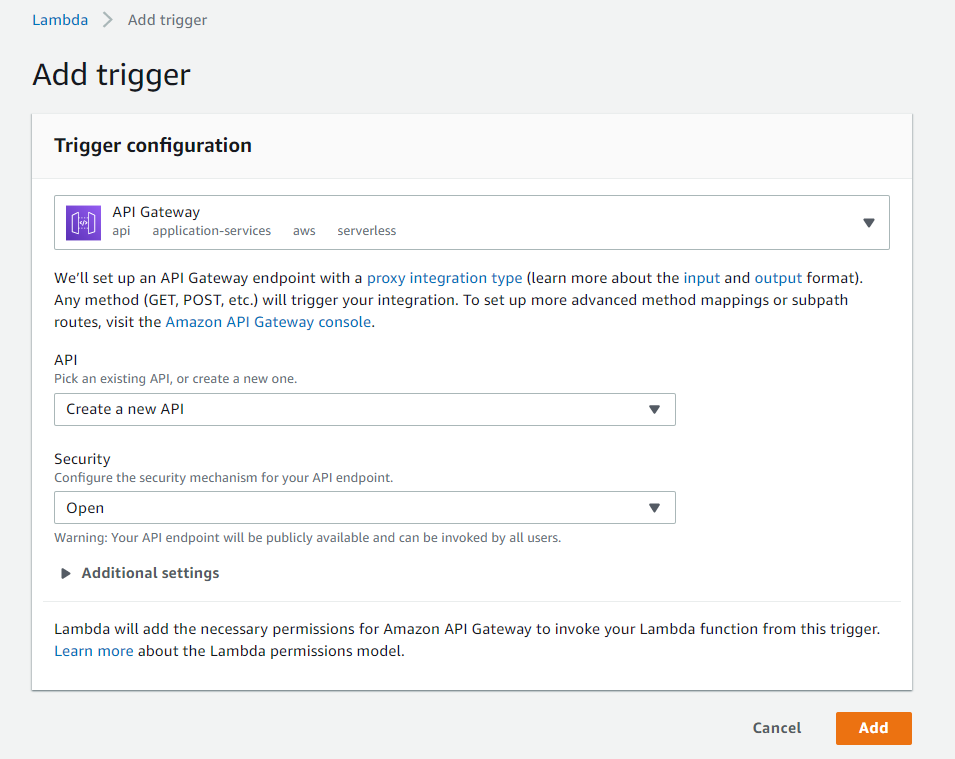Visit the Amazon API Gateway console link
955x759 pixels.
click(x=268, y=322)
